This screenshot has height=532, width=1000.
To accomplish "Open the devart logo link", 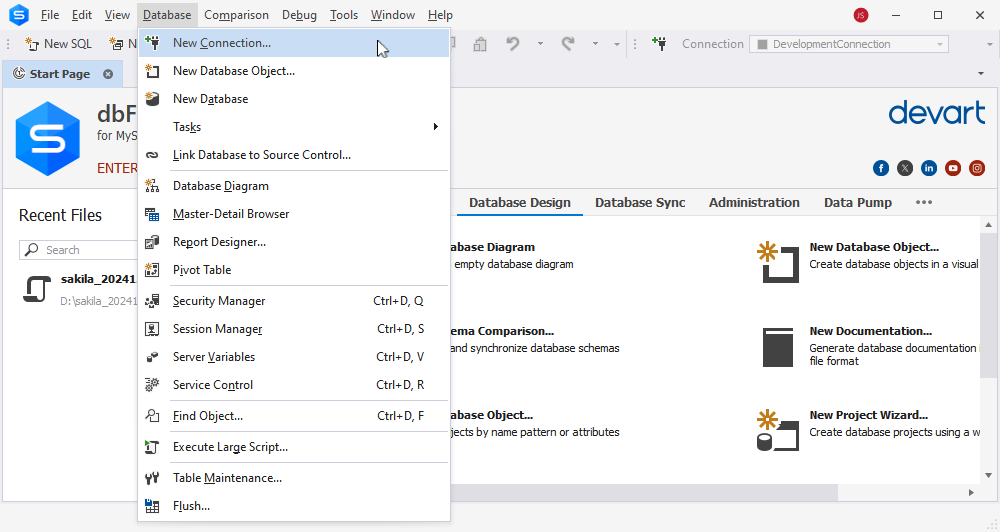I will click(937, 112).
